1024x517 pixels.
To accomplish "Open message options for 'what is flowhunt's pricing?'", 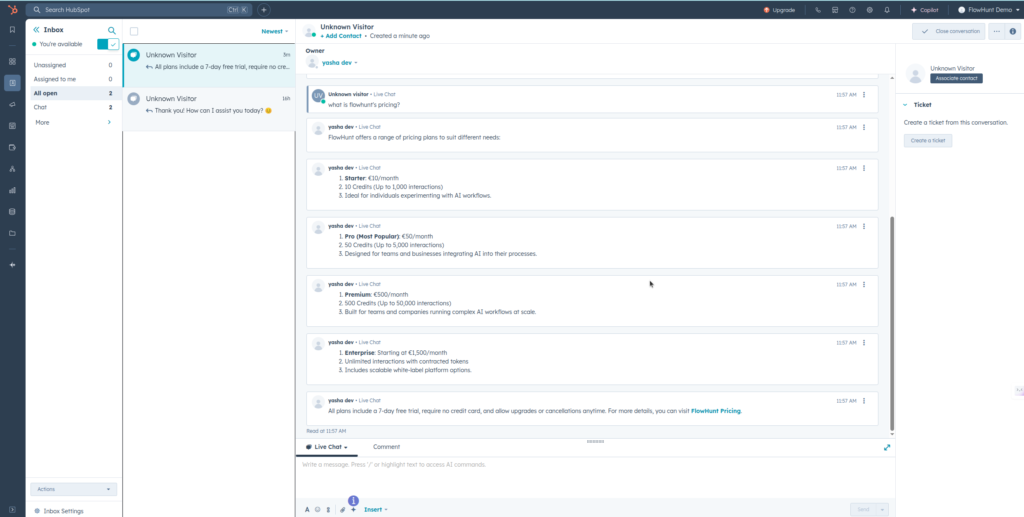I will pyautogui.click(x=864, y=95).
